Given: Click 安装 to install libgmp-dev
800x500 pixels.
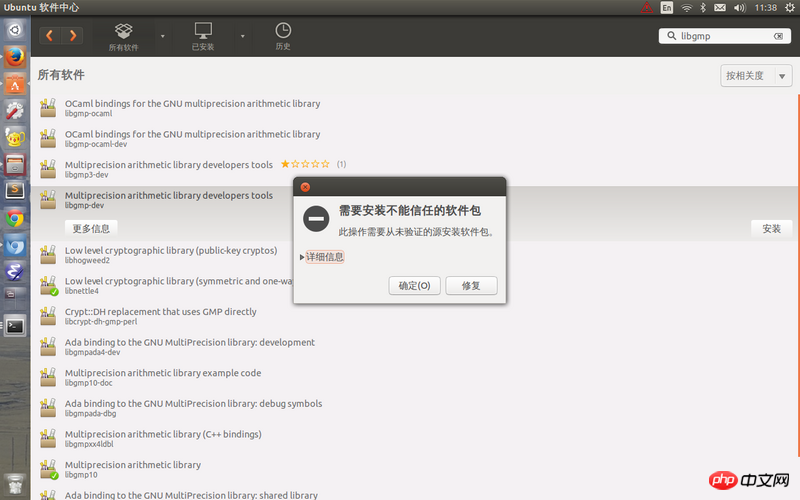Looking at the screenshot, I should click(771, 229).
